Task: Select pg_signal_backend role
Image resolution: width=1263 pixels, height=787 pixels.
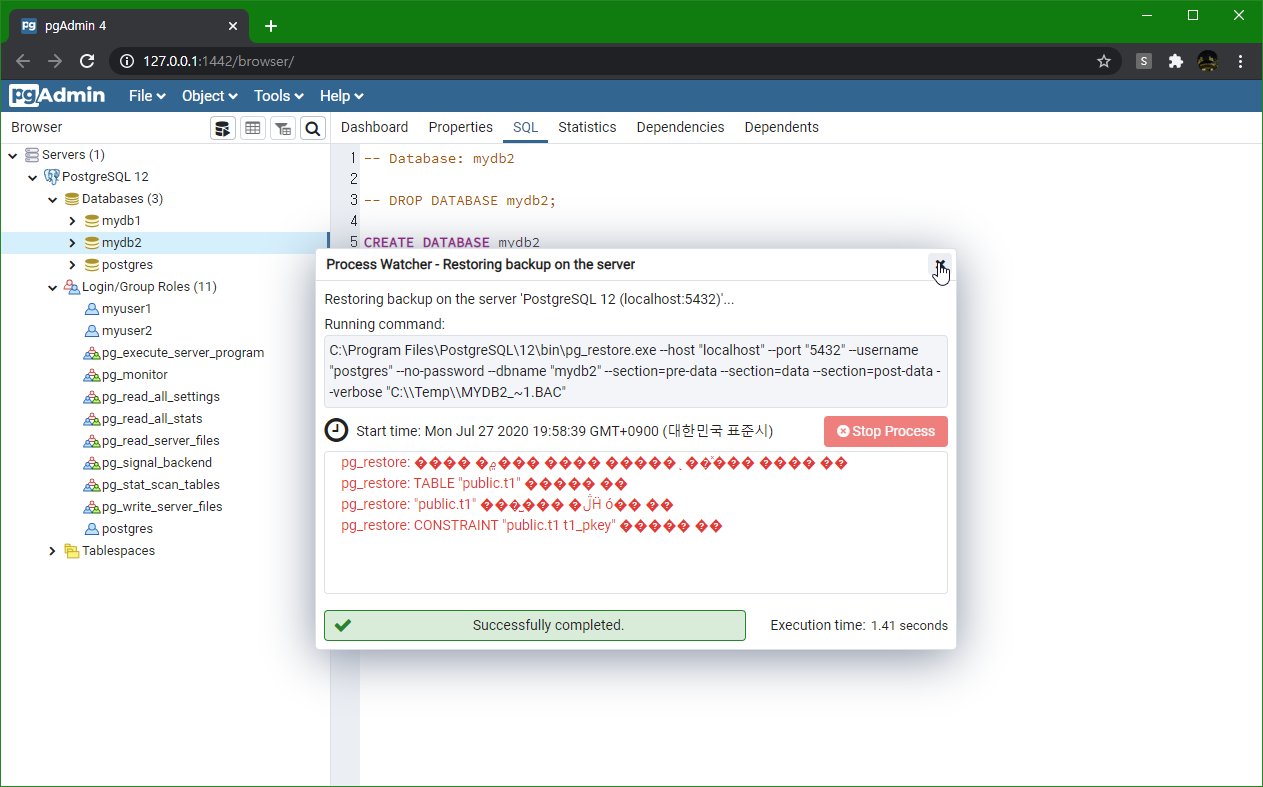Action: tap(156, 463)
